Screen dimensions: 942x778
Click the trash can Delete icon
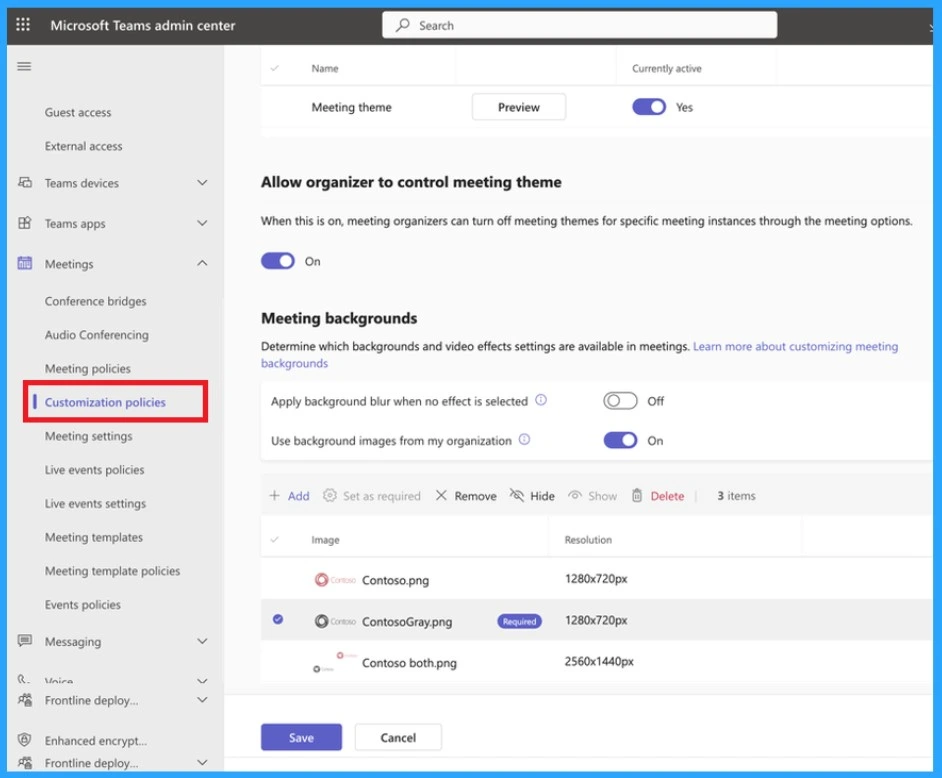coord(637,496)
